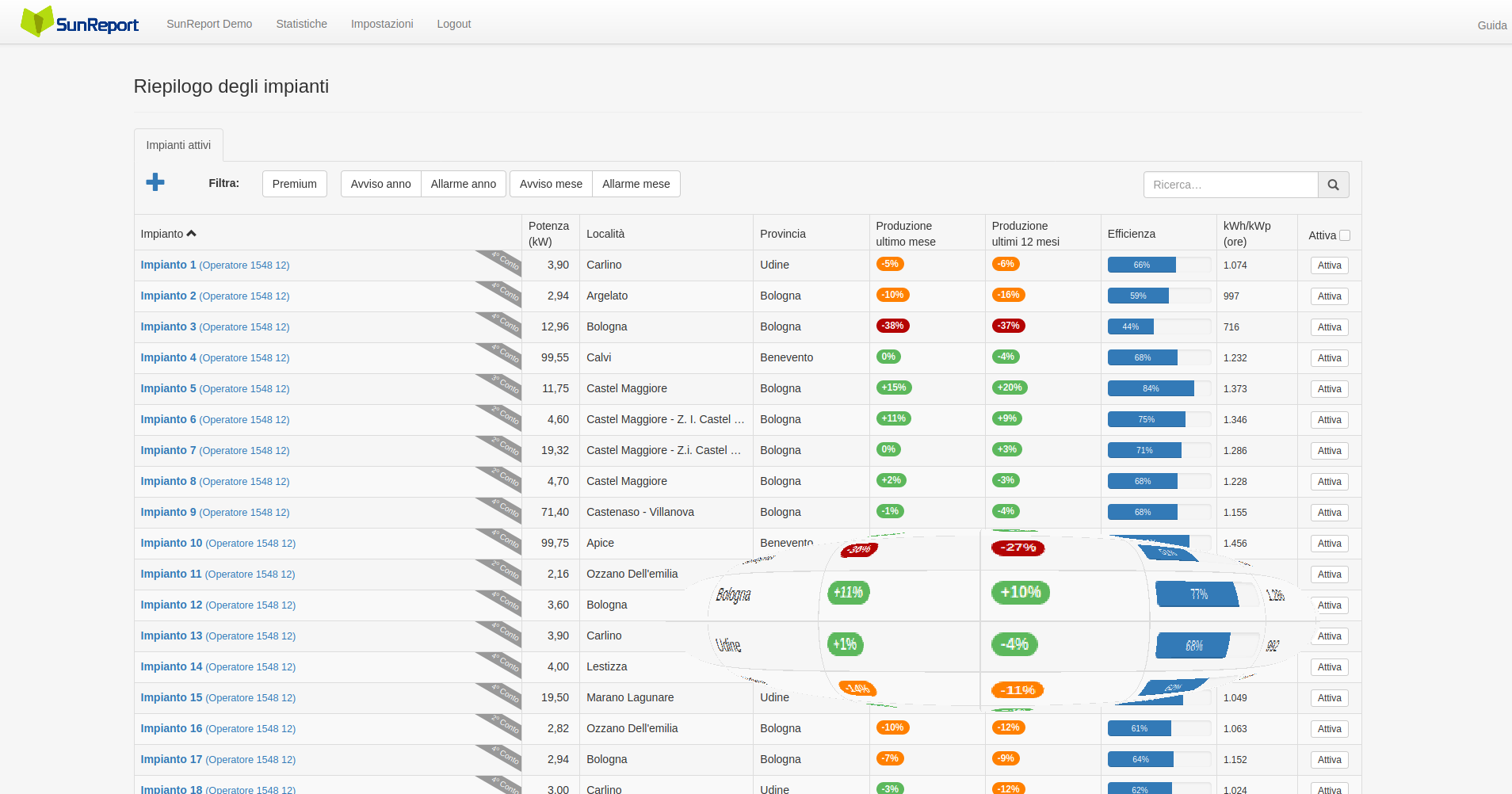Viewport: 1512px width, 794px height.
Task: Filter by Avviso mese
Action: (551, 184)
